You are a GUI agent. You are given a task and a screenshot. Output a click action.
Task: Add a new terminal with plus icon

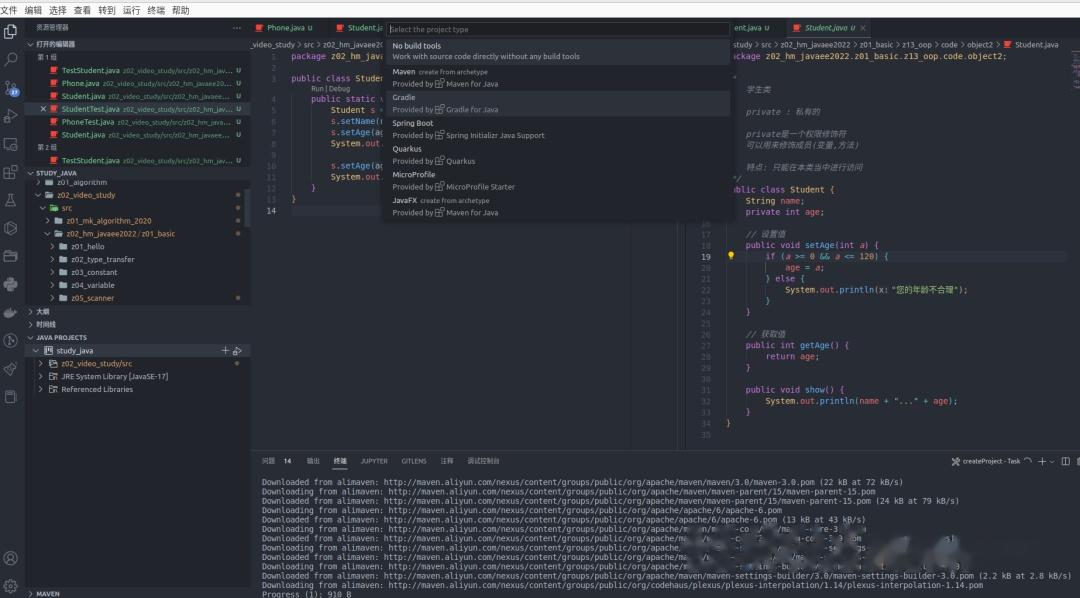coord(1041,461)
